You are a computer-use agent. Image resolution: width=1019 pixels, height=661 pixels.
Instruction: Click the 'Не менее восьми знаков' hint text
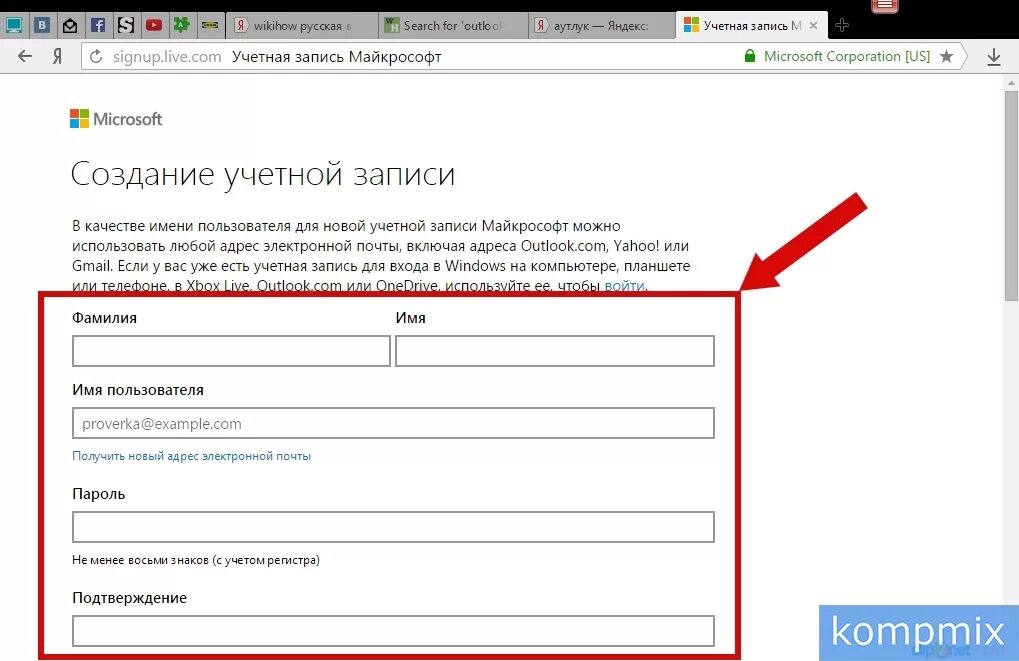tap(196, 560)
